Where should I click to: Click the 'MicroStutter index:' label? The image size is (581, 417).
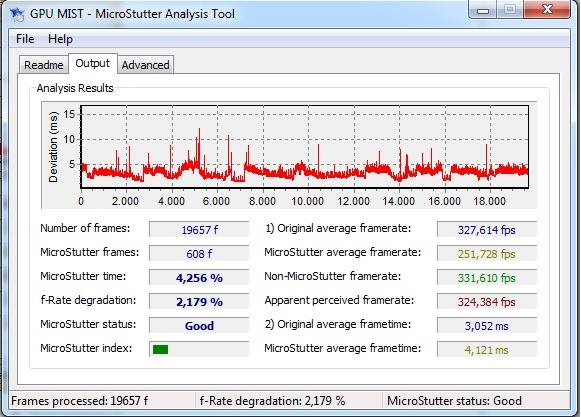point(86,348)
